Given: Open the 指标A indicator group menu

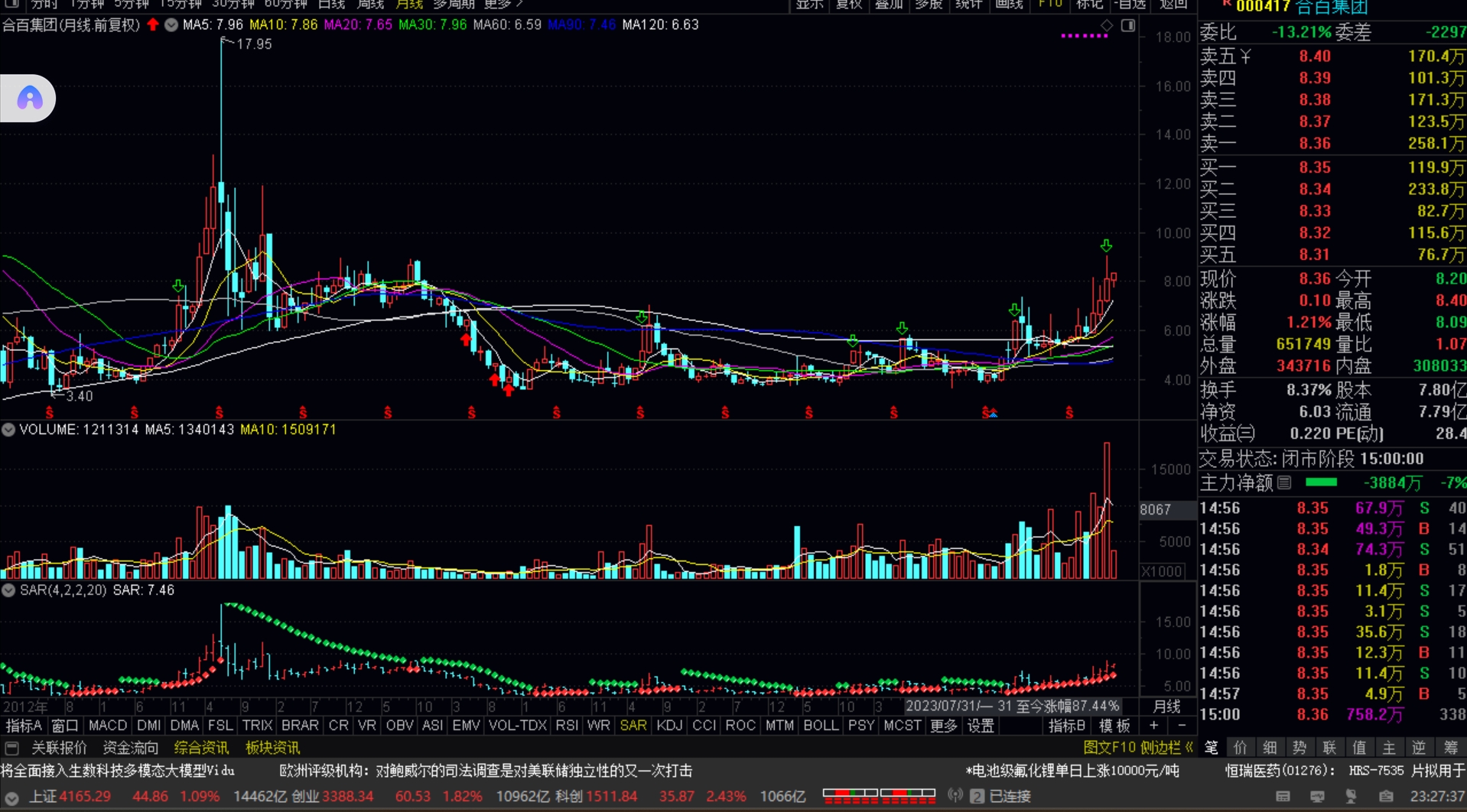Looking at the screenshot, I should (x=24, y=726).
